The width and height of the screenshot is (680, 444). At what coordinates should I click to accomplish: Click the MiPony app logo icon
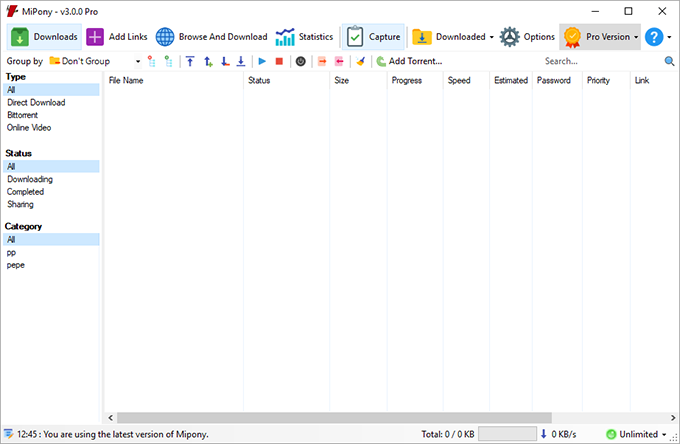[12, 11]
